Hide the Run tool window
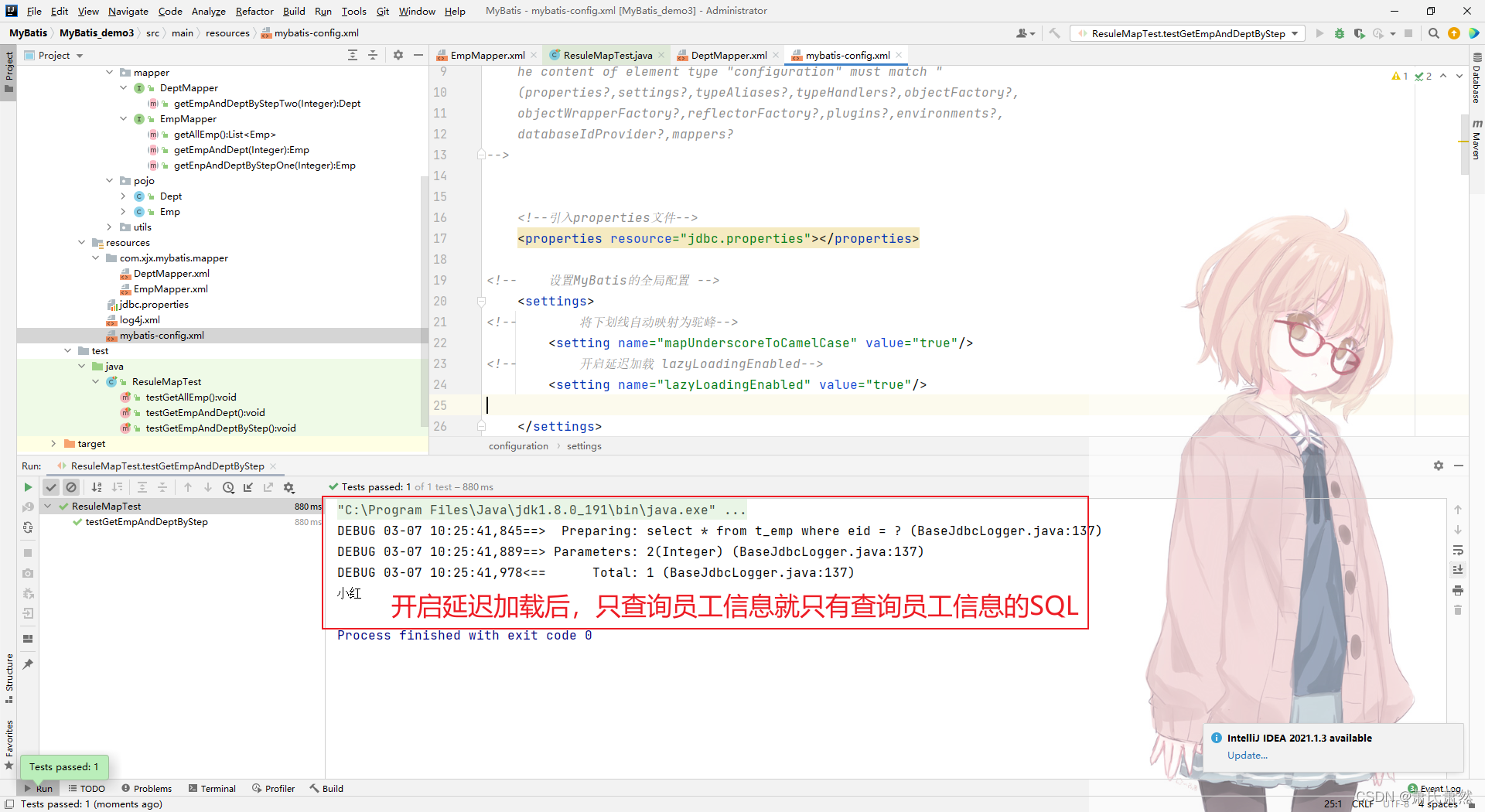 click(x=1459, y=466)
